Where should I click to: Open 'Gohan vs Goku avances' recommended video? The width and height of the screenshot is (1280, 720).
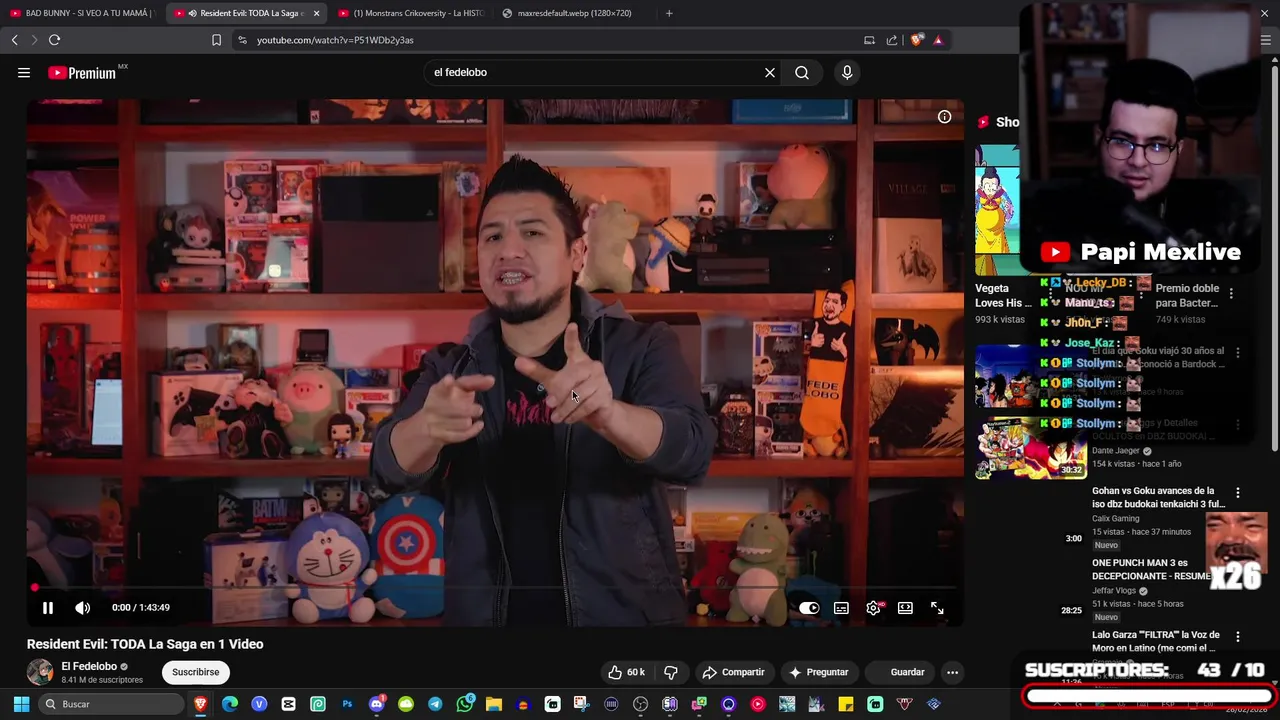(x=1158, y=497)
